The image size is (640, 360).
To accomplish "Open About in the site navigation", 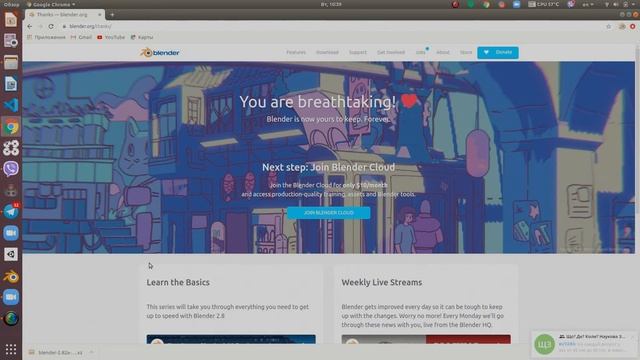I will pos(443,52).
